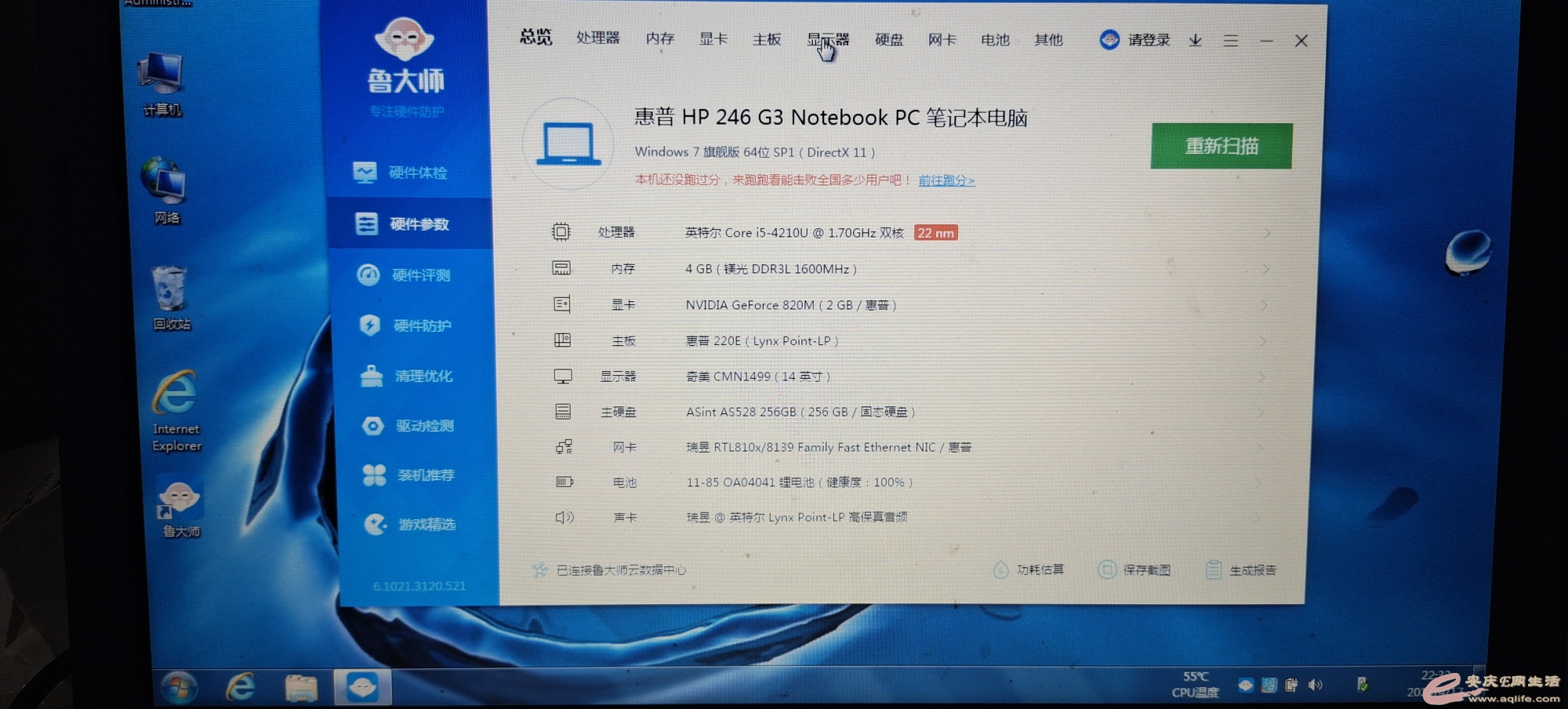Expand the 内存 row chevron arrow
The width and height of the screenshot is (1568, 709).
[x=1265, y=269]
